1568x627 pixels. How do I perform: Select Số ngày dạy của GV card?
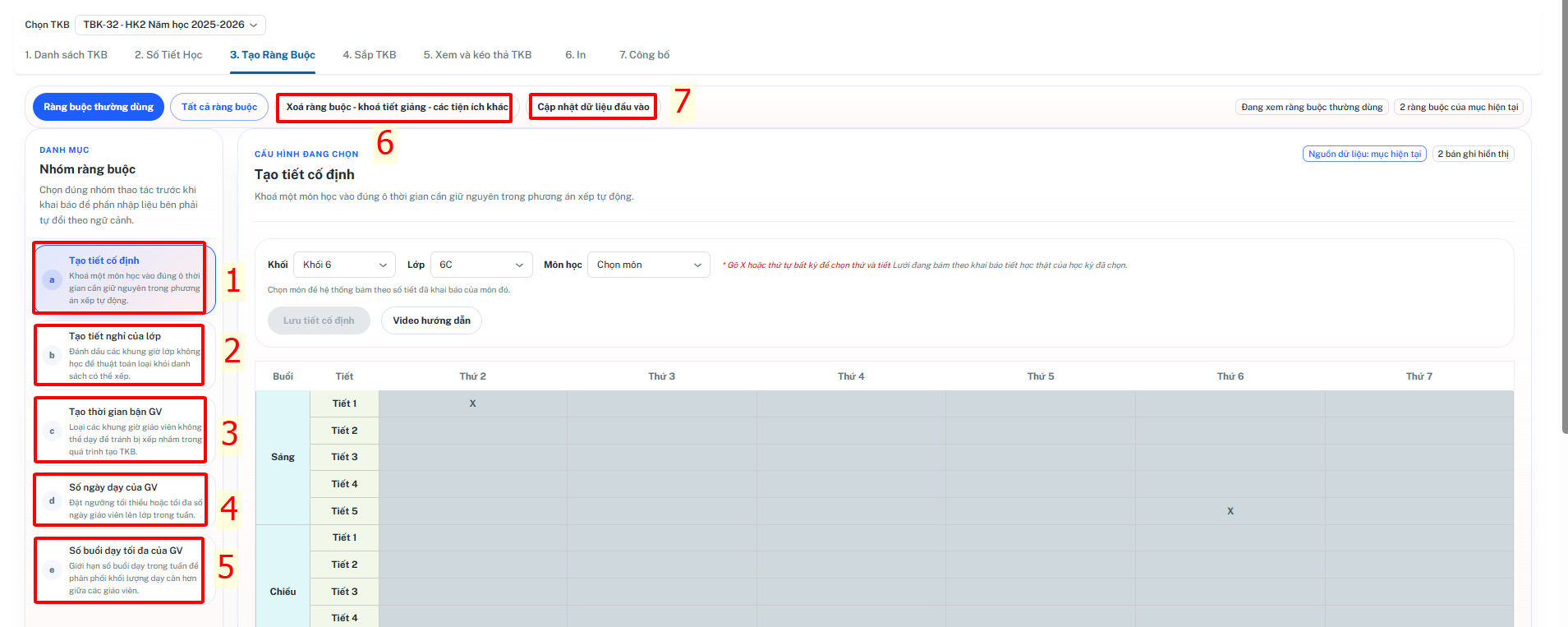pos(124,500)
